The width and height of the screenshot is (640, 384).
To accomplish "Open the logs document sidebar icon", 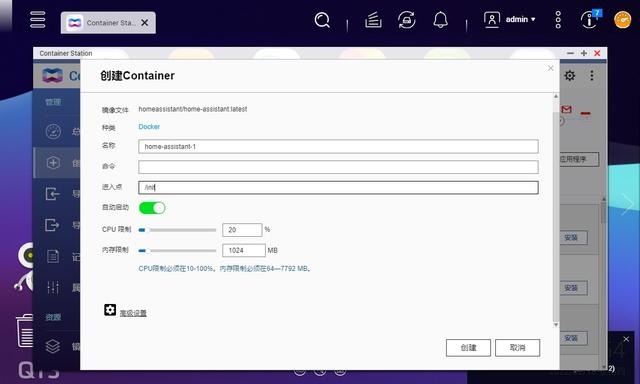I will point(53,256).
